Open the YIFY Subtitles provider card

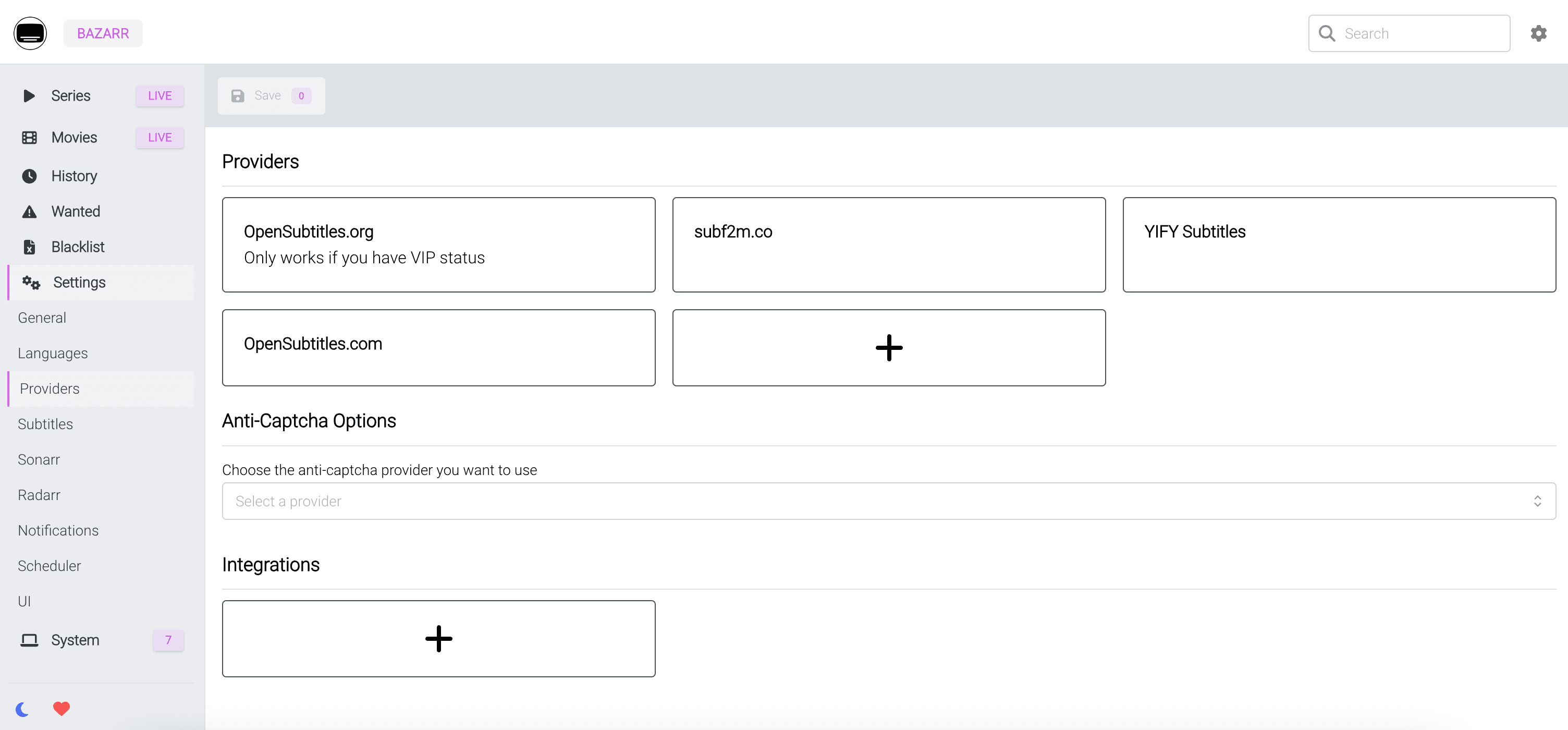point(1339,245)
